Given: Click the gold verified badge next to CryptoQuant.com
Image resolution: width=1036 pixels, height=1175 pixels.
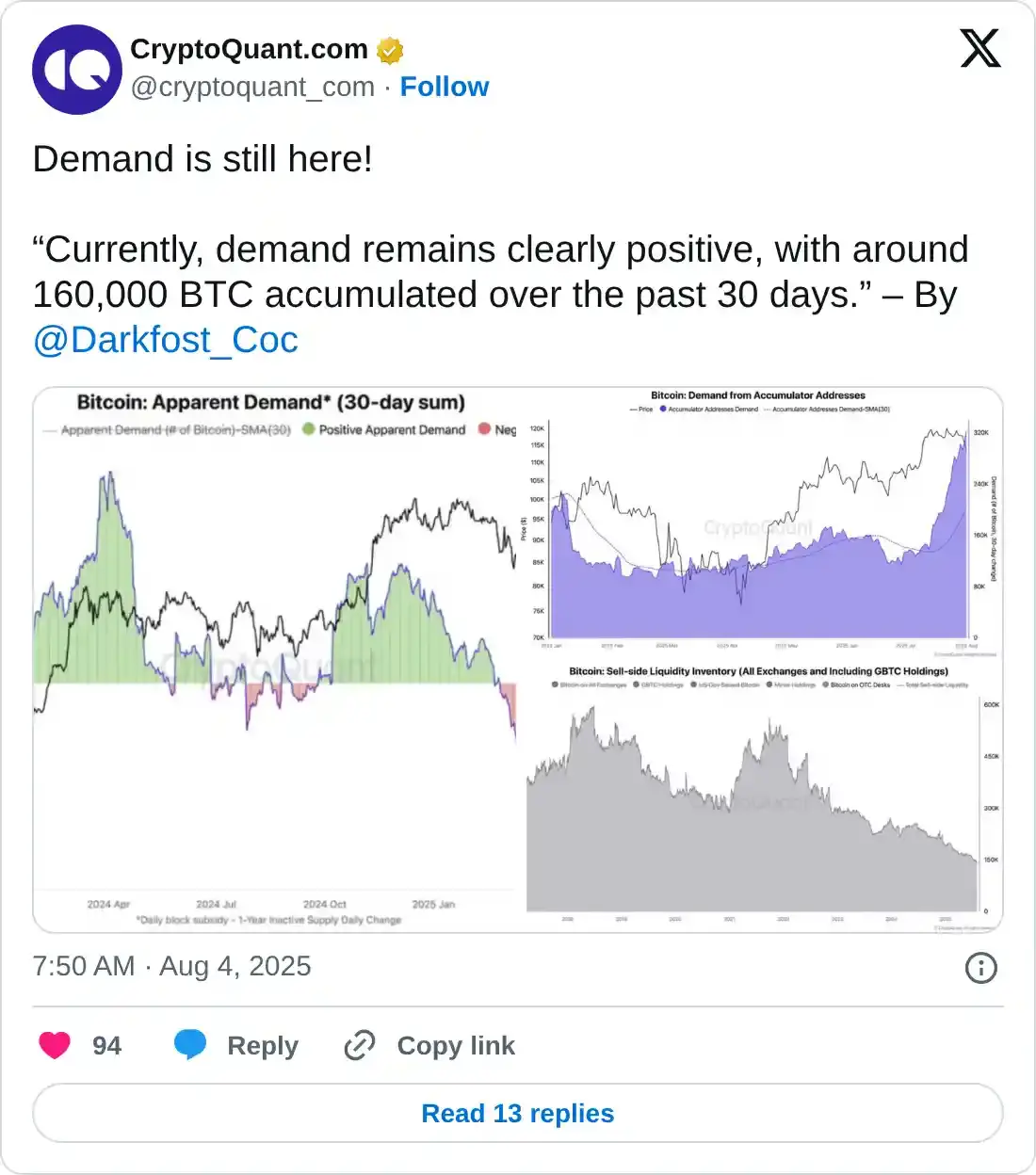Looking at the screenshot, I should (x=389, y=49).
